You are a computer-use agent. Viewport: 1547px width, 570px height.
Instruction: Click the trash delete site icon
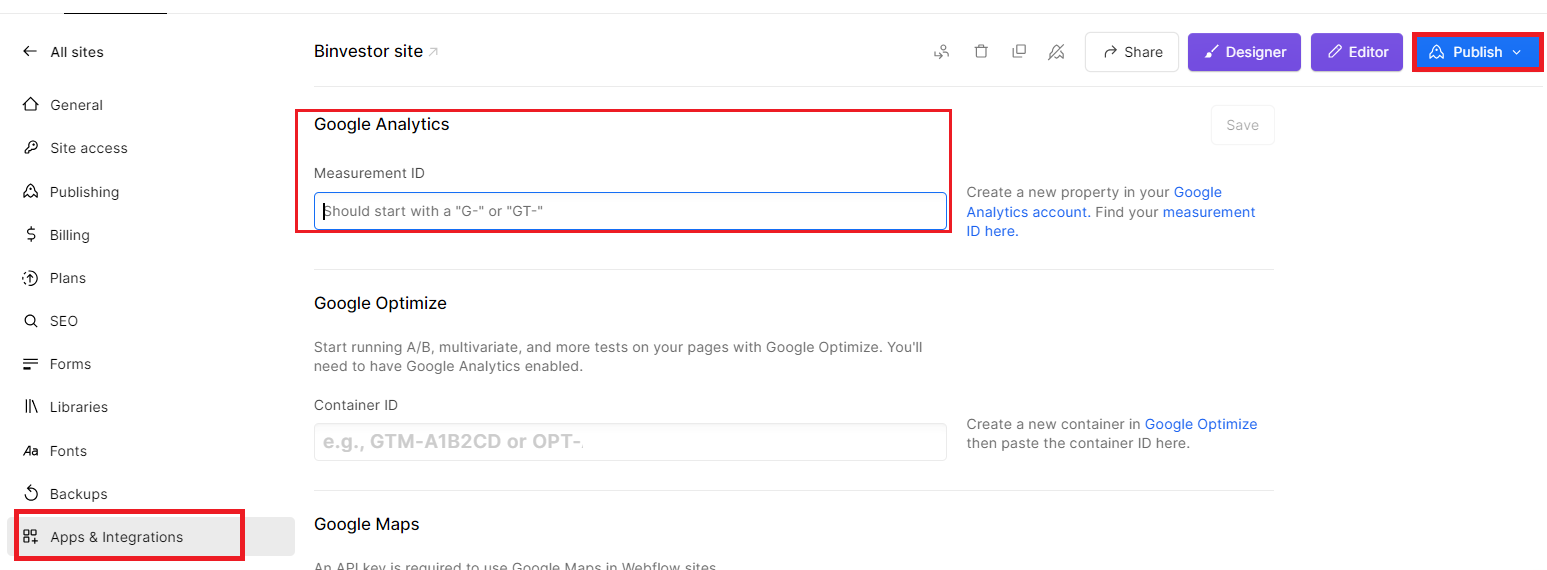981,52
